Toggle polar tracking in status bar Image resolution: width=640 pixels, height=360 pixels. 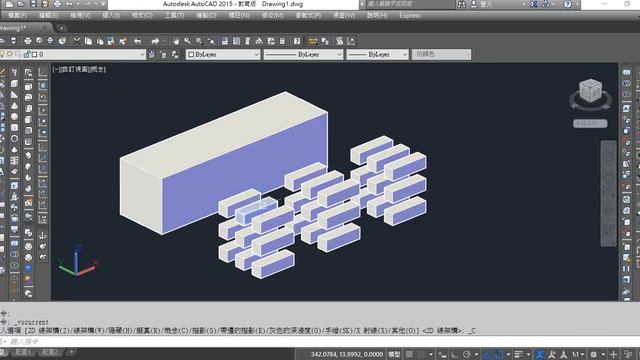(x=467, y=354)
